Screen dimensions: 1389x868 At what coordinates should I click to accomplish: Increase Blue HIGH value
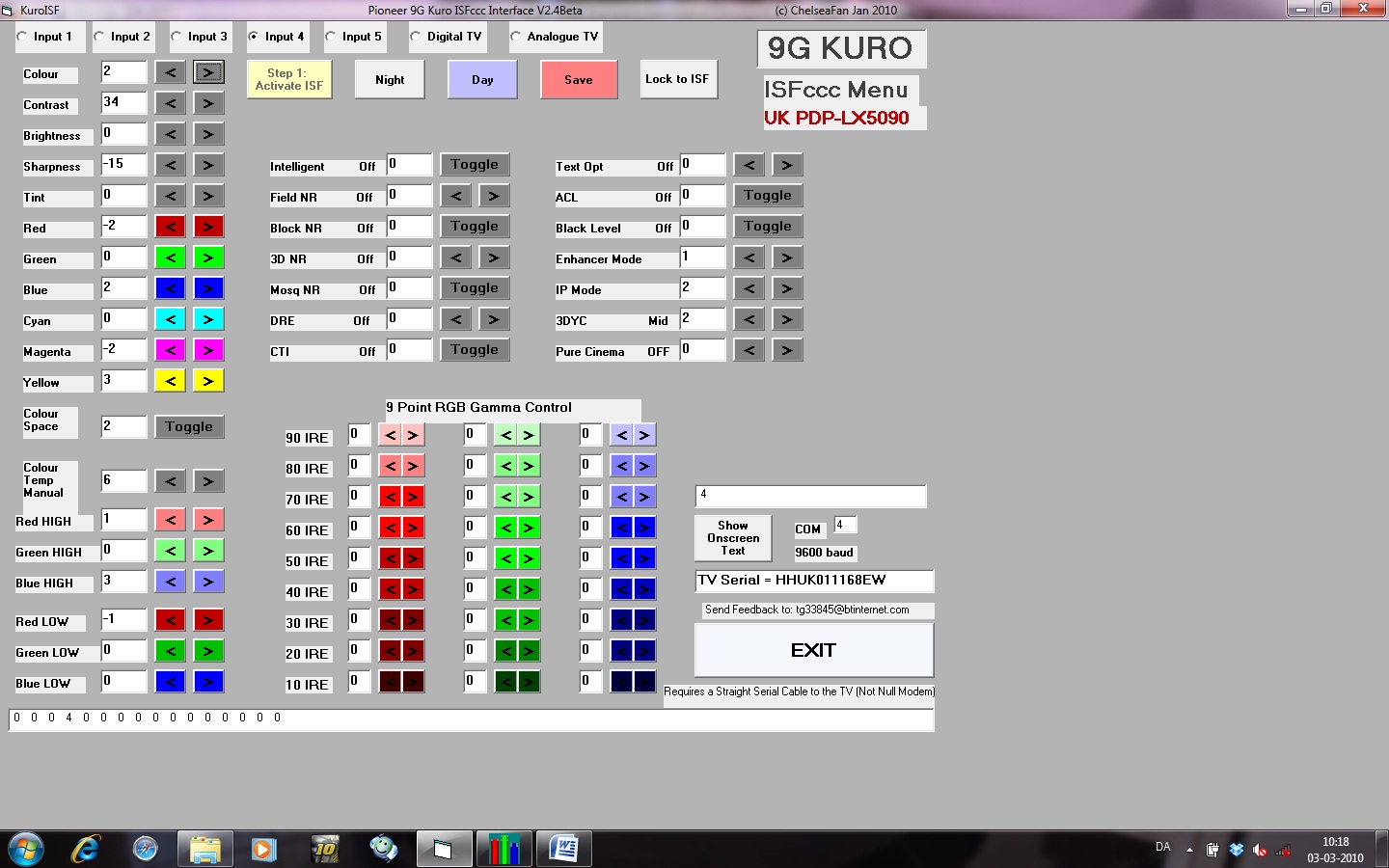[208, 582]
